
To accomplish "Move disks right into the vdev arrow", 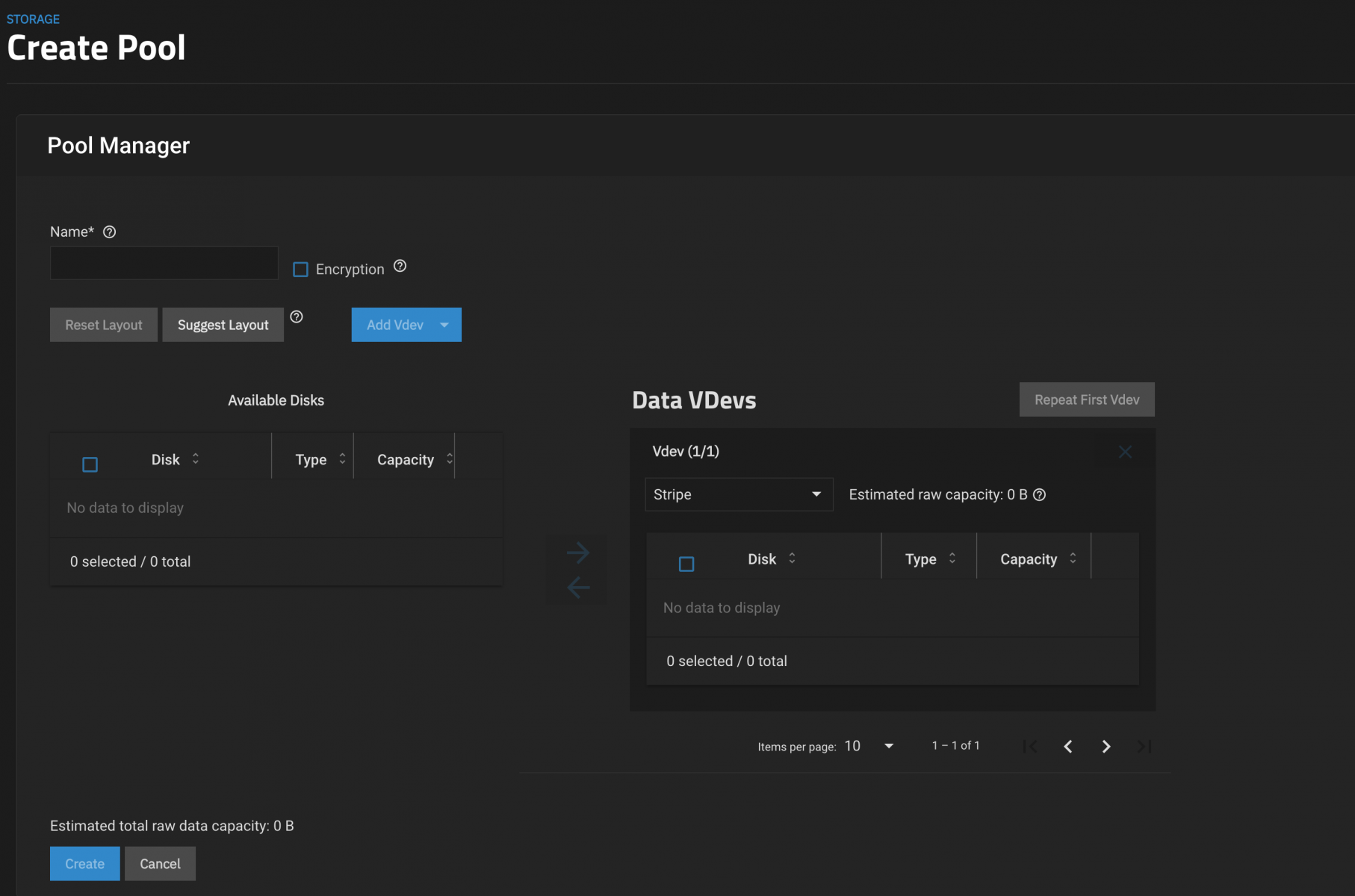I will click(578, 553).
